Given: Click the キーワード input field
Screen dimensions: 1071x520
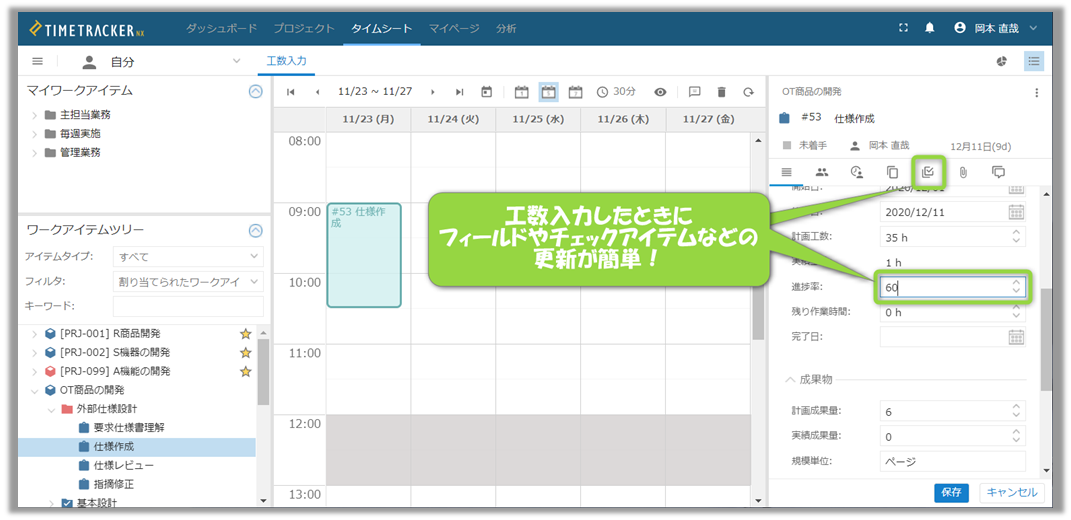Looking at the screenshot, I should coord(188,306).
